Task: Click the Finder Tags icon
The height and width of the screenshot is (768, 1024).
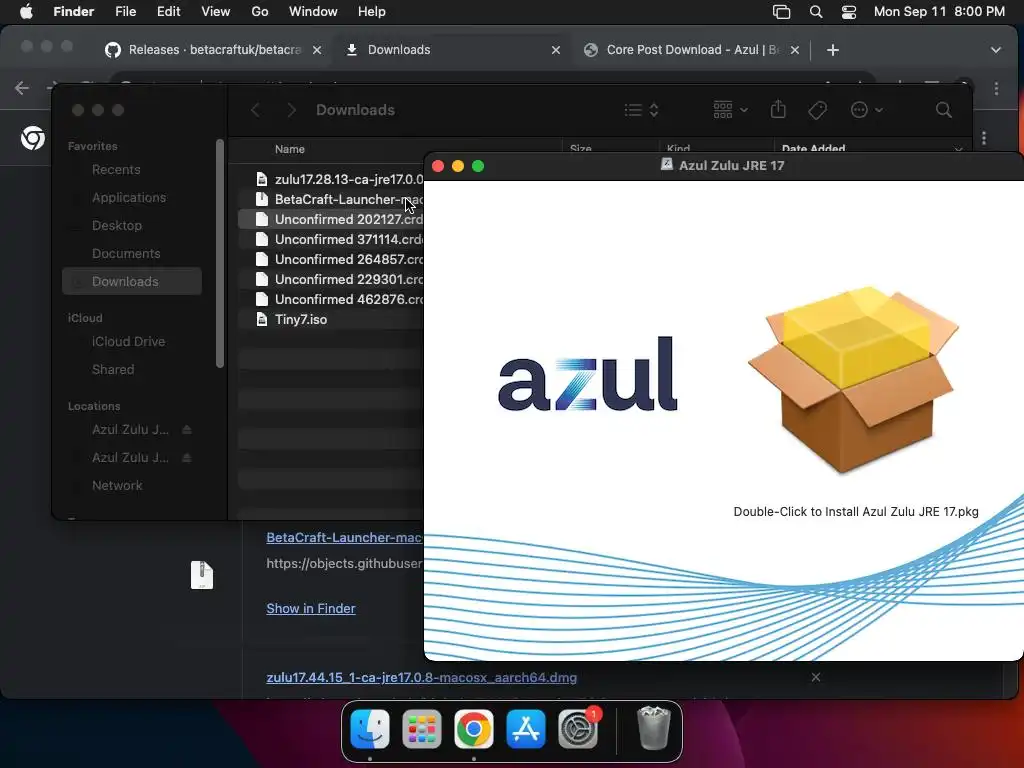Action: (x=817, y=110)
